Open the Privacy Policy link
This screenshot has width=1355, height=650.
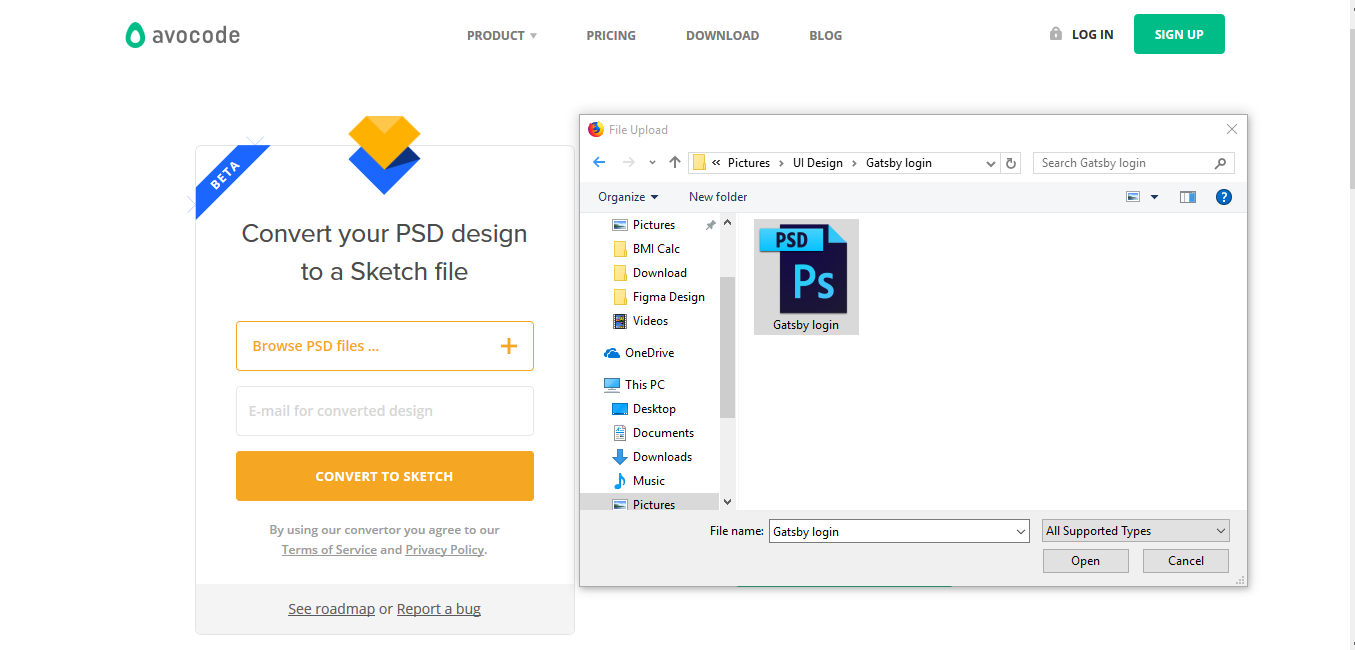tap(444, 550)
